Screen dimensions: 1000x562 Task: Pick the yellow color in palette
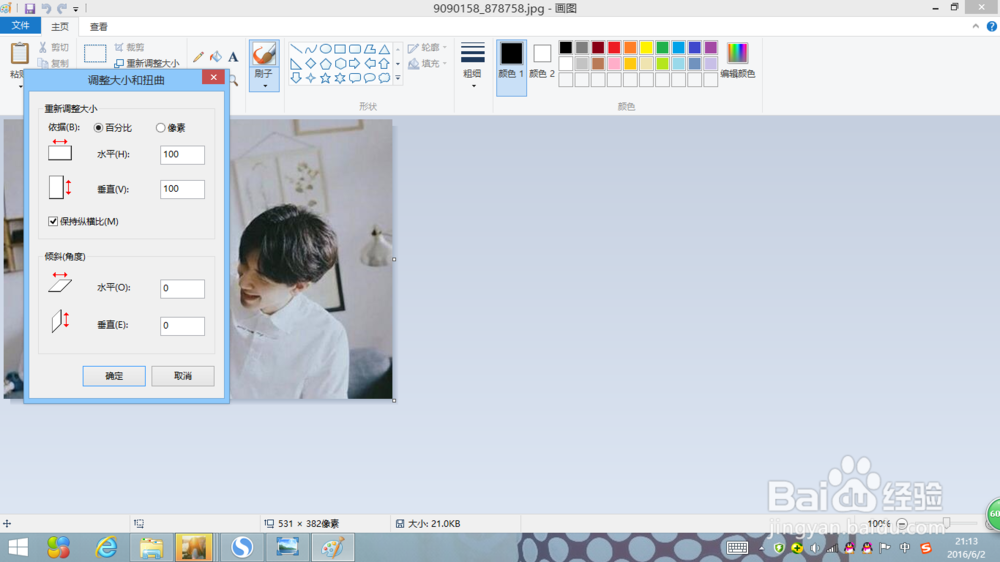646,48
